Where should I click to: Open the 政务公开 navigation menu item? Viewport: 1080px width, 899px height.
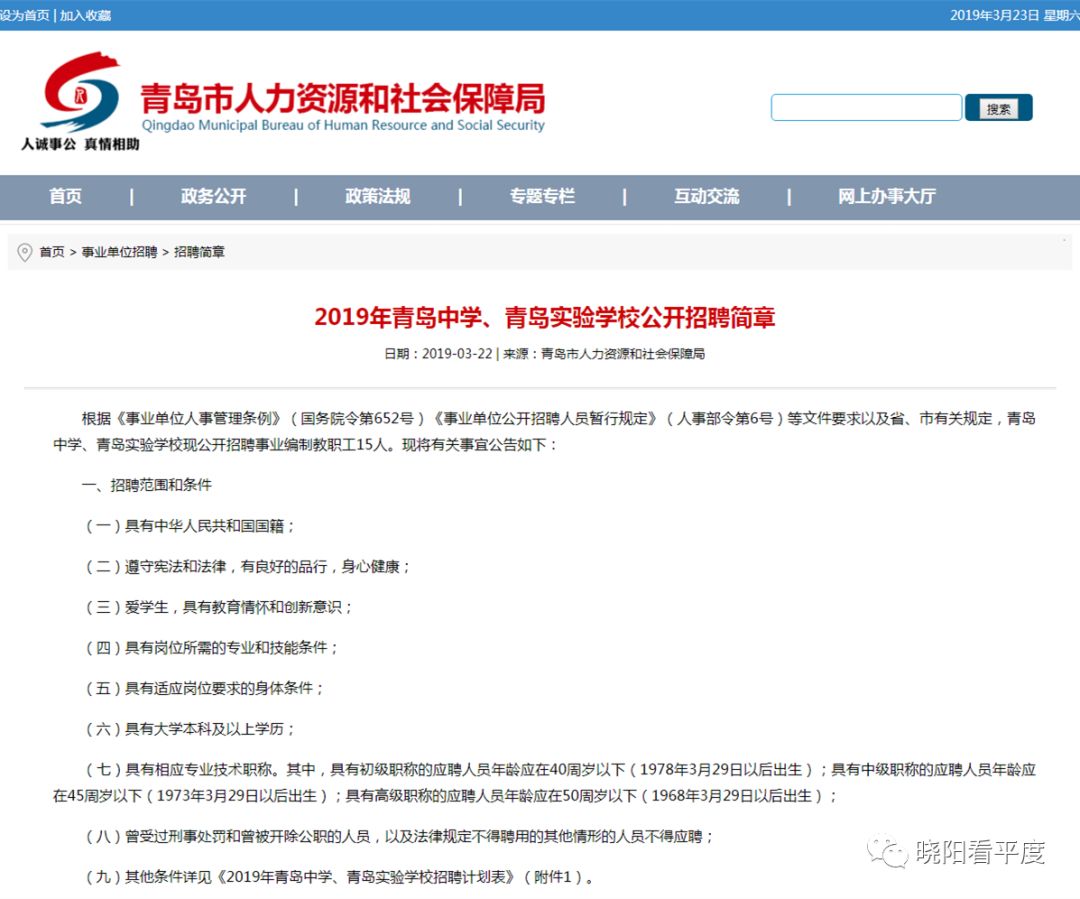coord(214,196)
